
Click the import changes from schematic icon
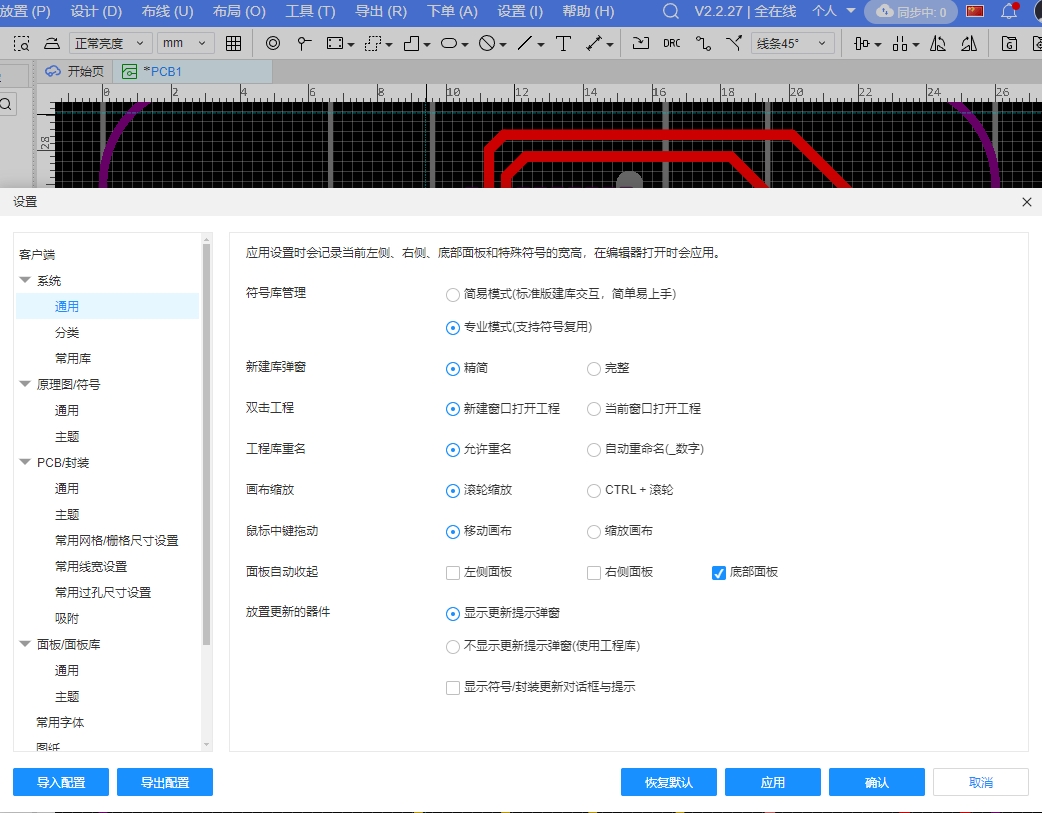click(641, 44)
